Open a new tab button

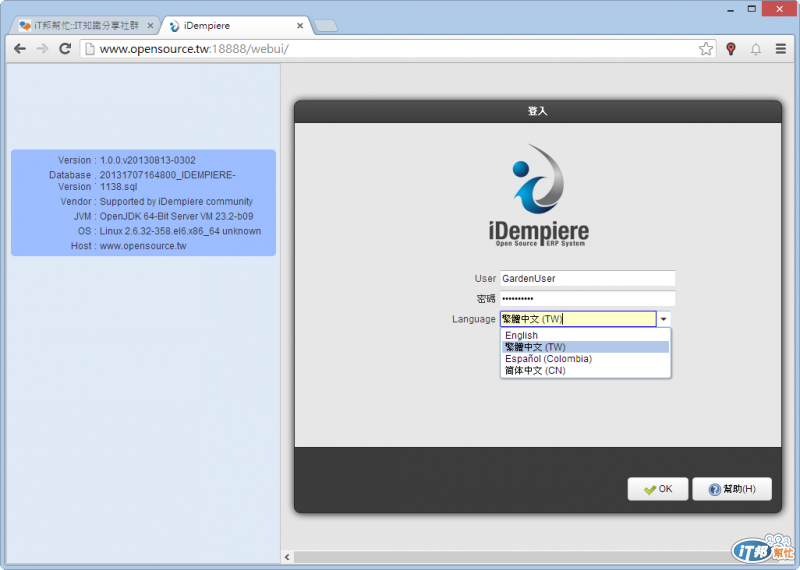point(326,26)
